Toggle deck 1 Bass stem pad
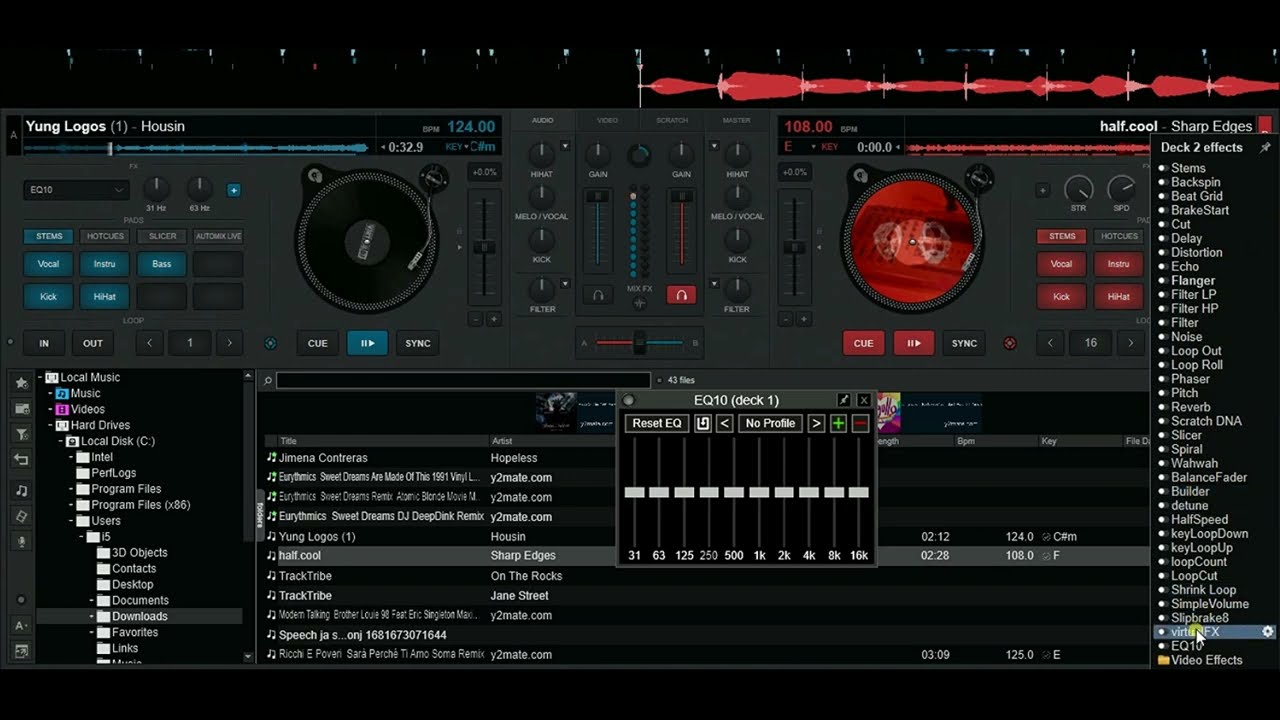The image size is (1280, 720). (x=161, y=264)
